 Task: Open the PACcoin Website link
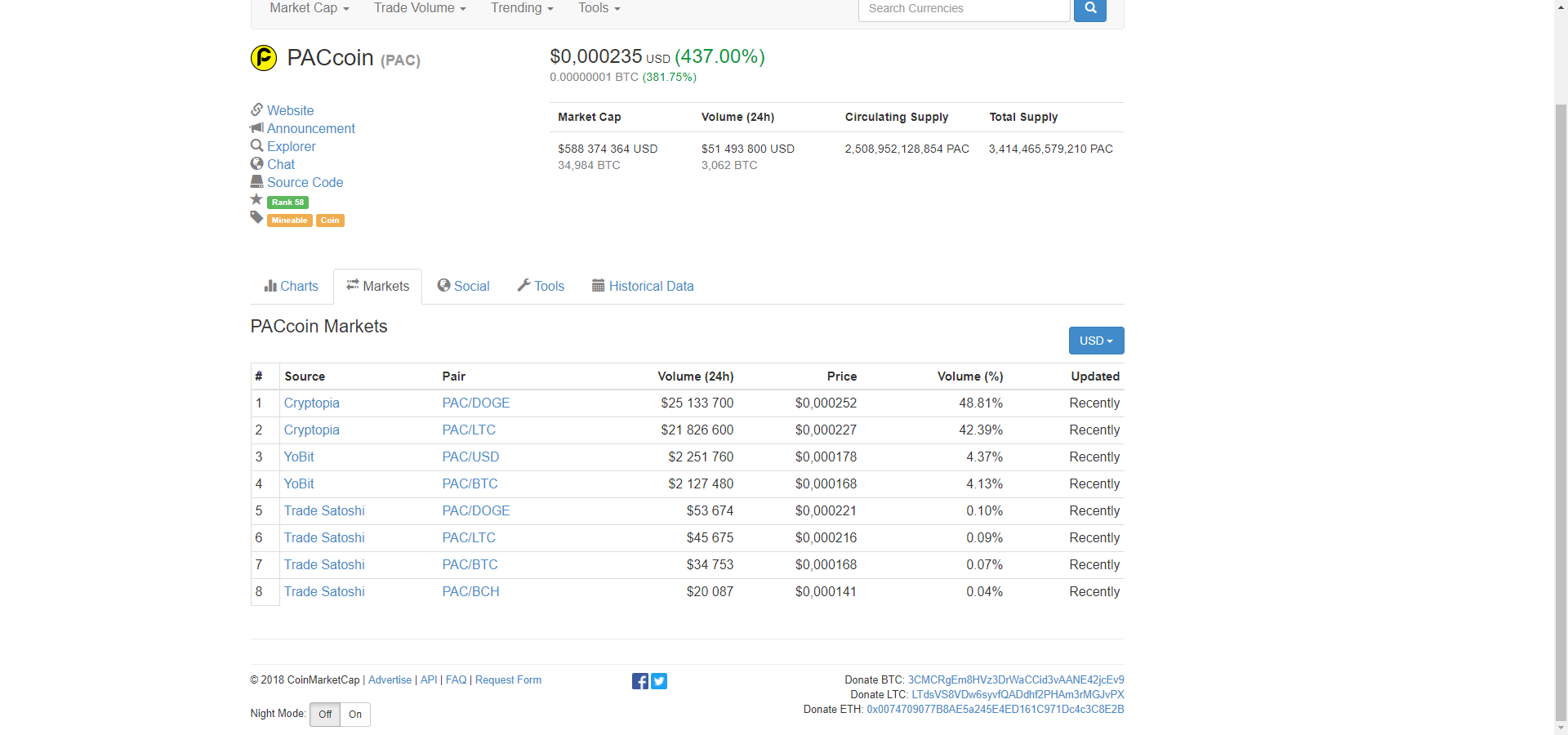click(x=290, y=110)
